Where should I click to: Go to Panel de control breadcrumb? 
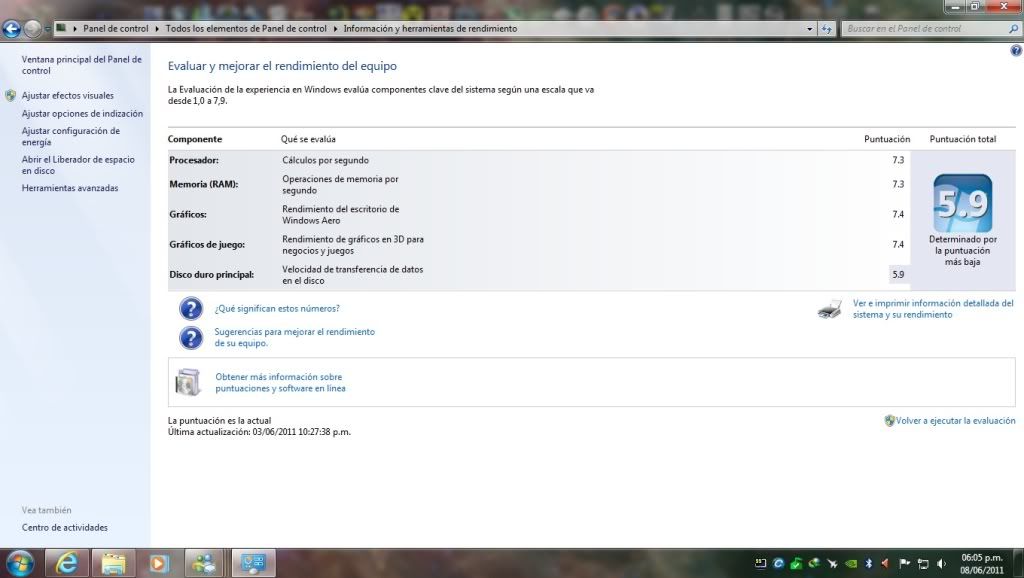[x=116, y=29]
